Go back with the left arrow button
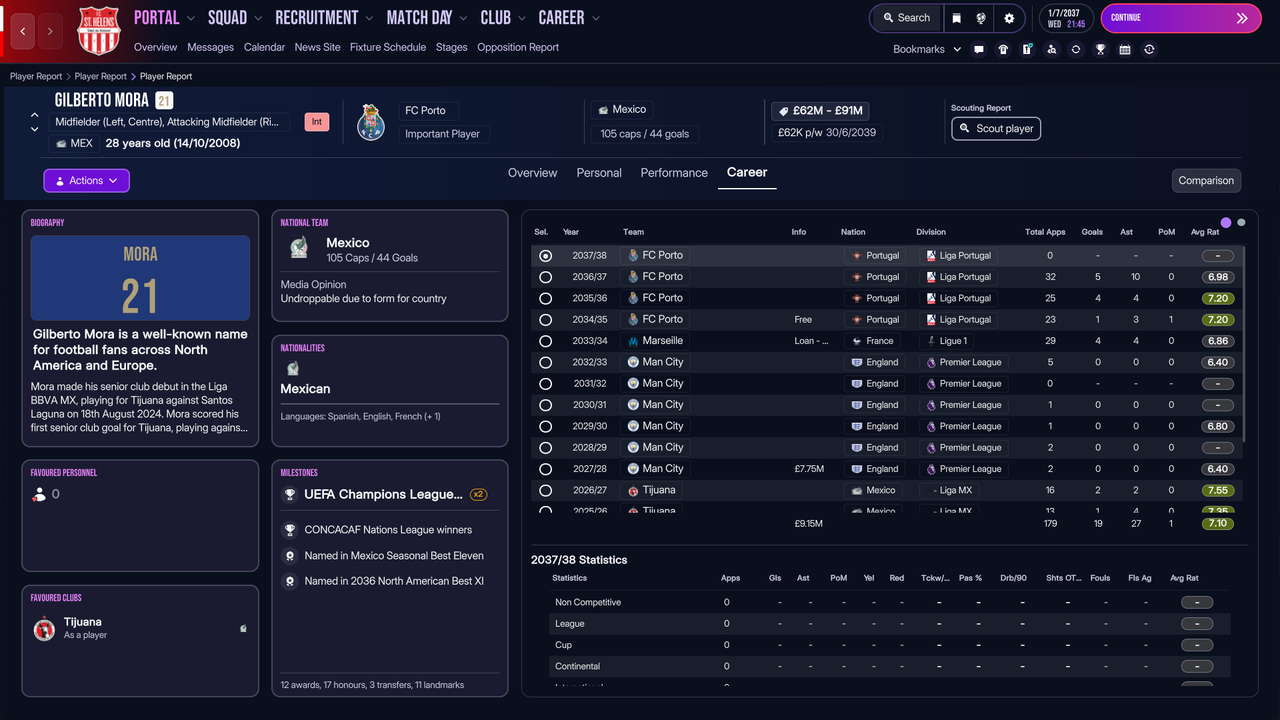The image size is (1280, 720). [23, 31]
